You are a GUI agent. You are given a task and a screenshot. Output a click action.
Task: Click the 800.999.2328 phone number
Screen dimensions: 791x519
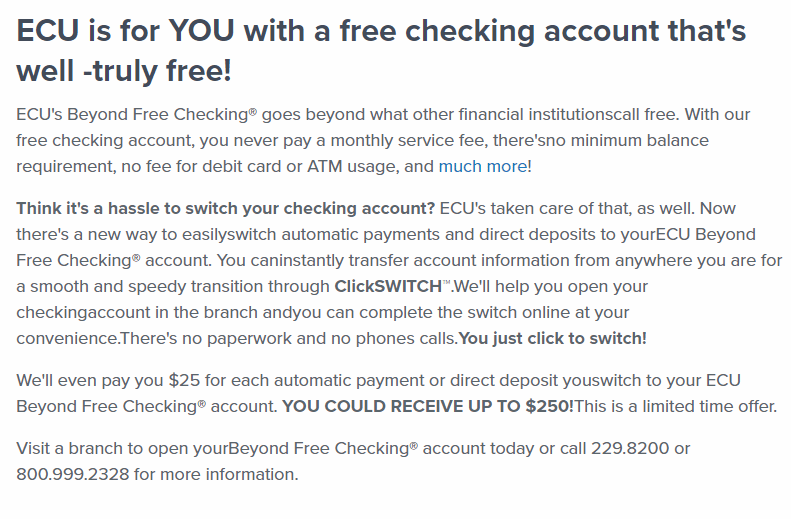pyautogui.click(x=73, y=474)
